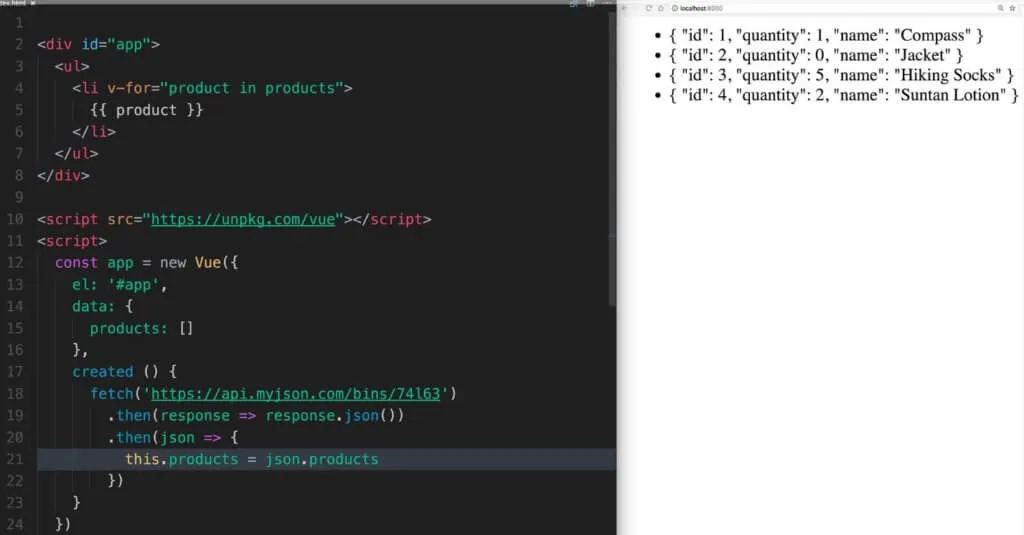Focus the localhost address bar
Image resolution: width=1024 pixels, height=535 pixels.
[x=837, y=8]
